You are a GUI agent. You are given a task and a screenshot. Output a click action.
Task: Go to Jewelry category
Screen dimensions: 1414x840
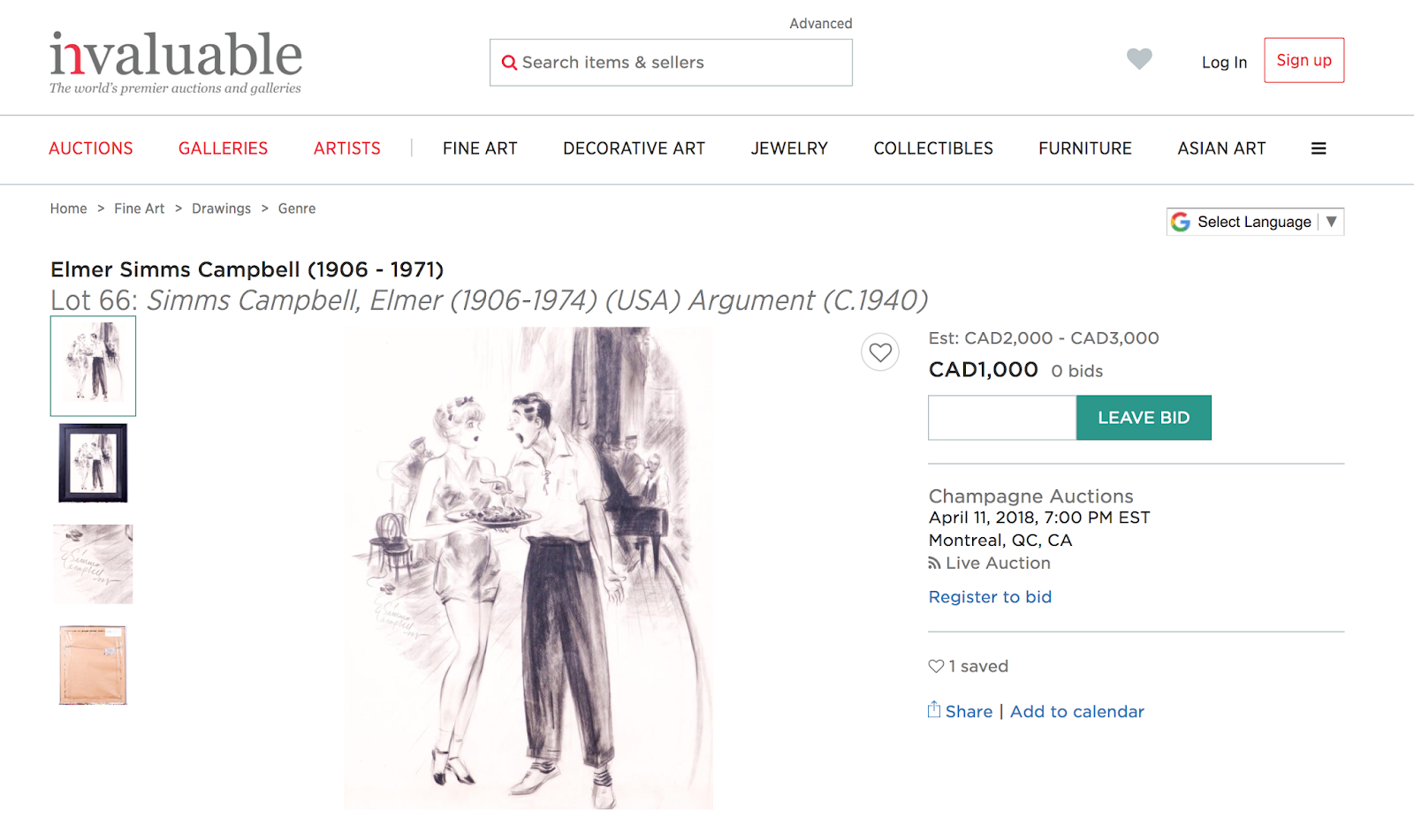tap(789, 148)
